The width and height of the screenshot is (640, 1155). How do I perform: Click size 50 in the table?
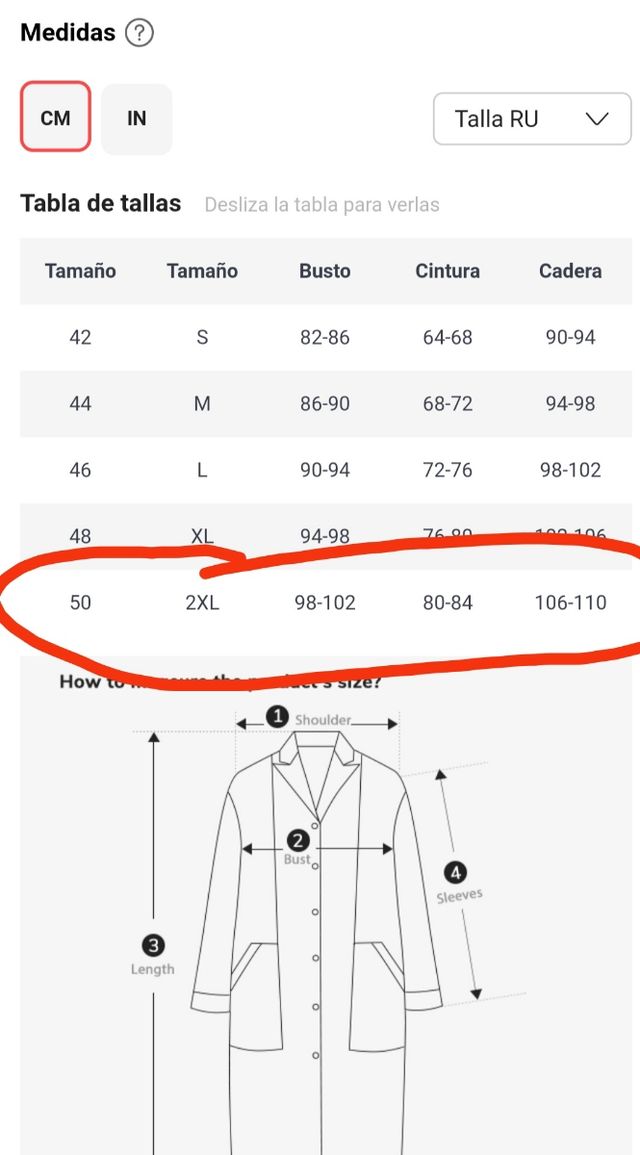(80, 603)
